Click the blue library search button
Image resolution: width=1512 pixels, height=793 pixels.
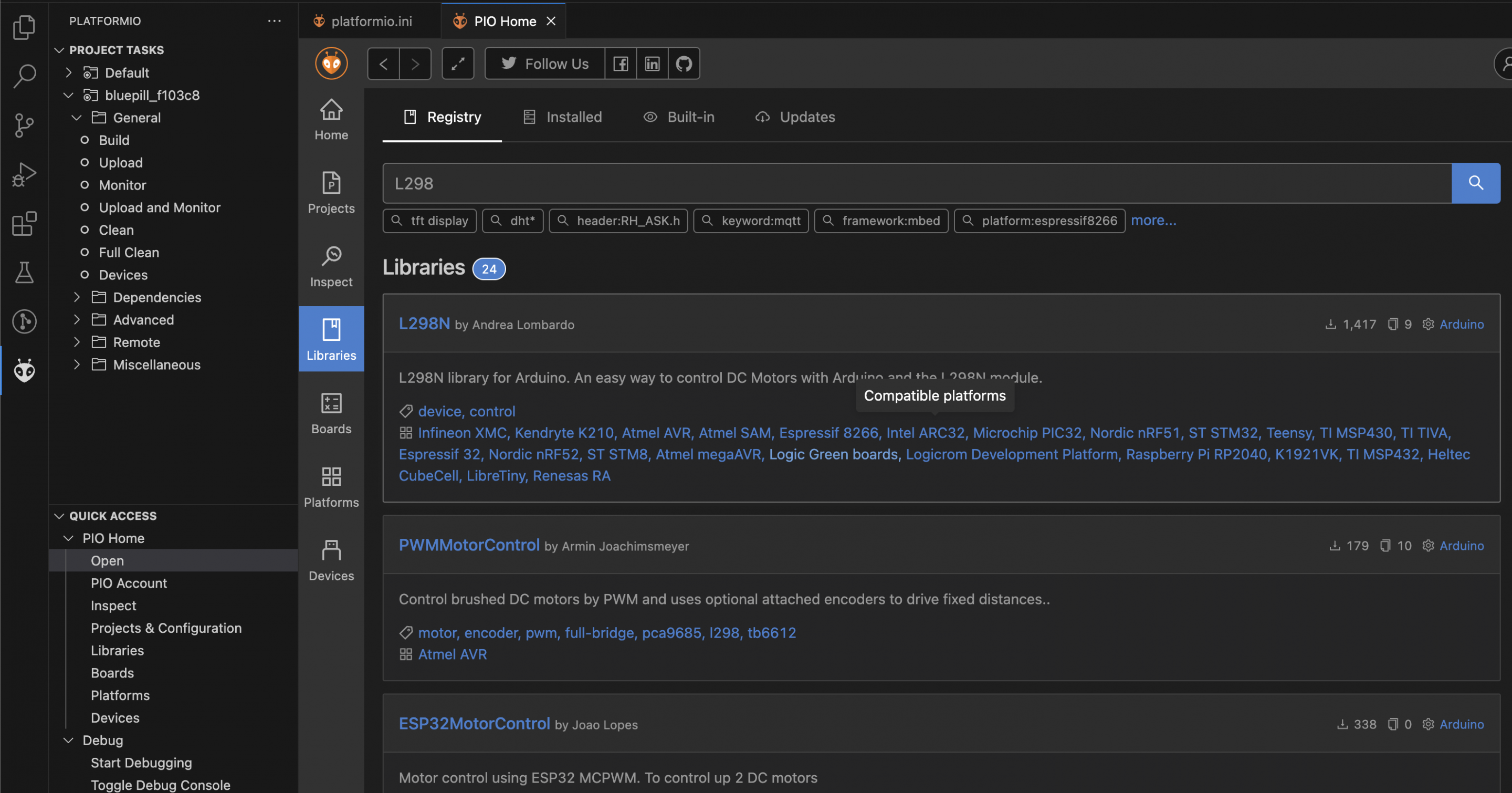point(1476,183)
